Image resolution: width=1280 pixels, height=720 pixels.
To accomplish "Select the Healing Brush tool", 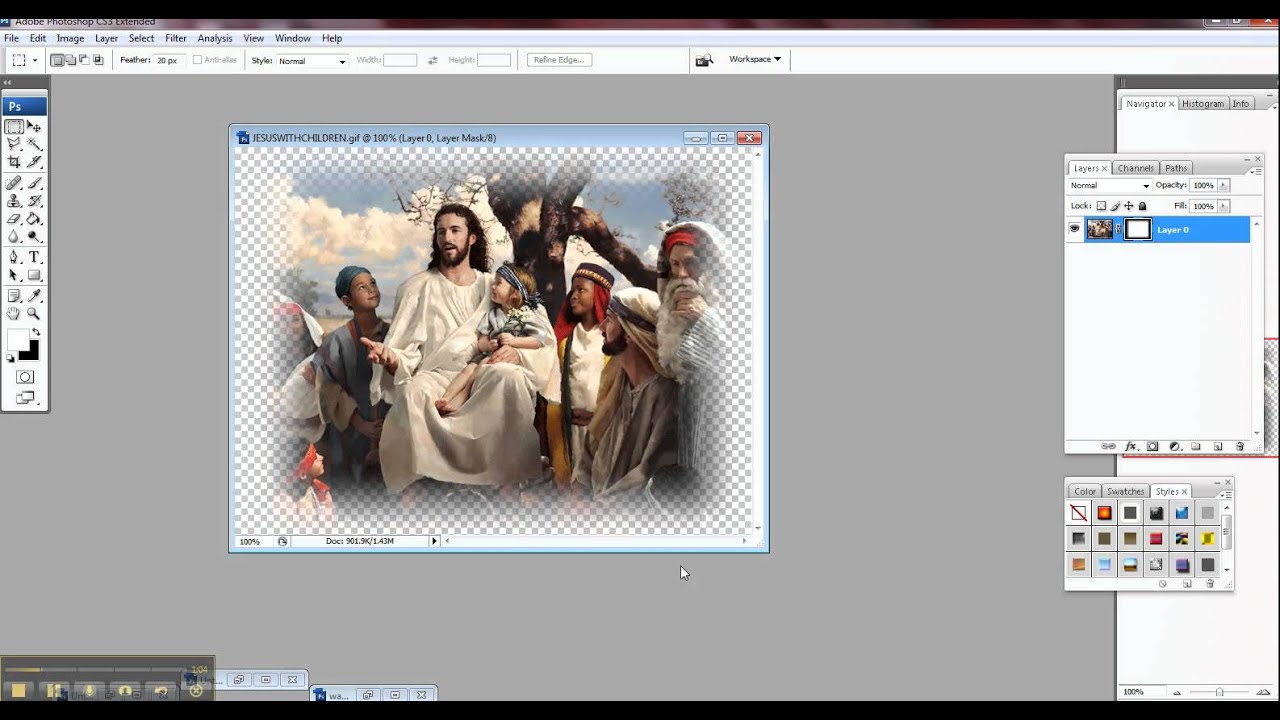I will click(14, 183).
